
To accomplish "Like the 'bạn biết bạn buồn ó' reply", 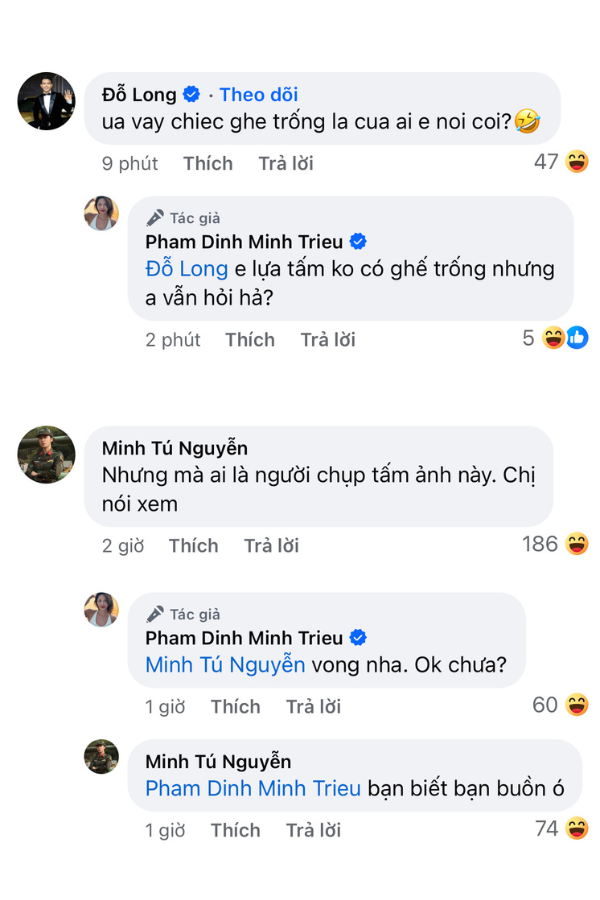I will [235, 831].
